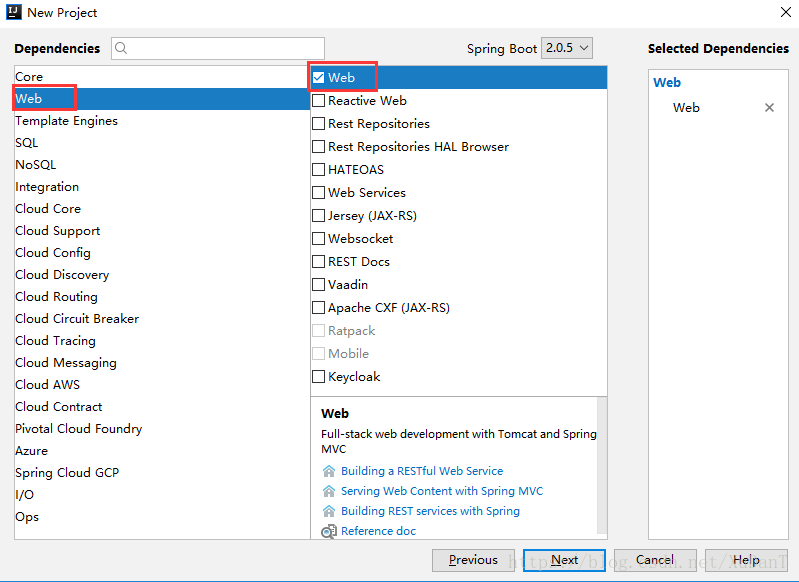Screen dimensions: 799x582
Task: Choose the Cloud Discovery category
Action: (x=162, y=275)
